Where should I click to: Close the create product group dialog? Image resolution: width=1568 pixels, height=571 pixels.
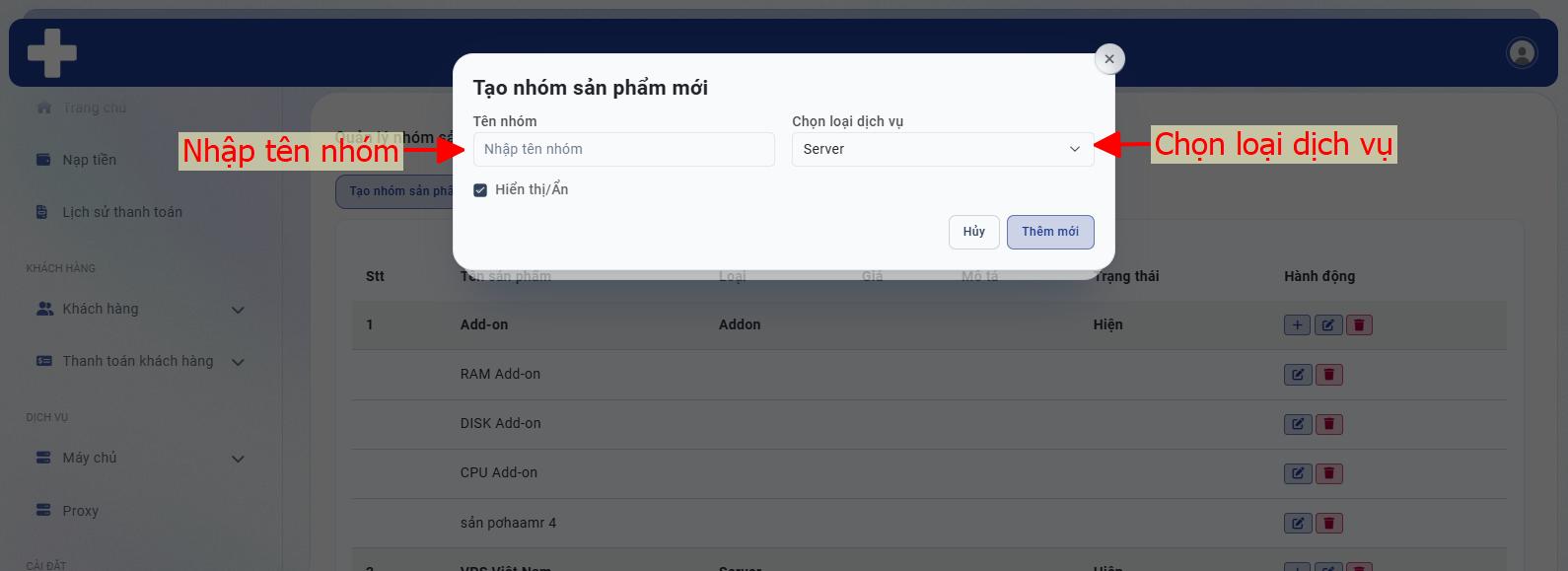tap(1109, 59)
